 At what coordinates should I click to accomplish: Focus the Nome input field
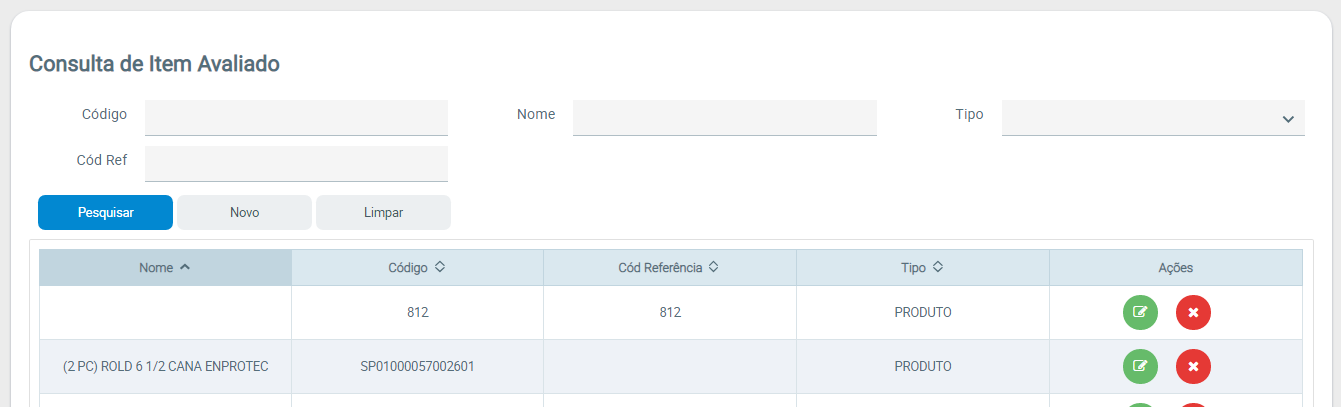(724, 118)
